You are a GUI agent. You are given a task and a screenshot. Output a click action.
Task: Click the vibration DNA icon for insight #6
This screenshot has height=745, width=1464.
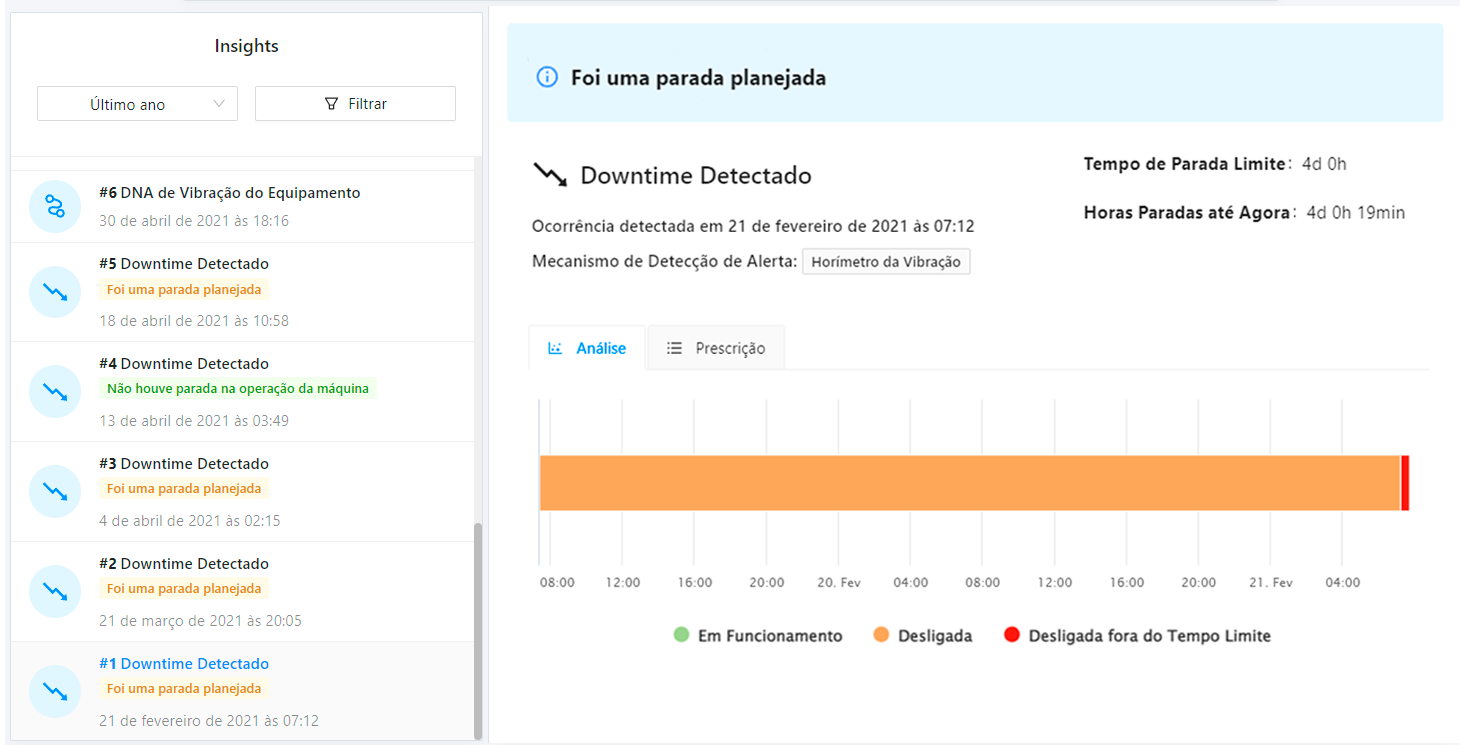click(55, 207)
